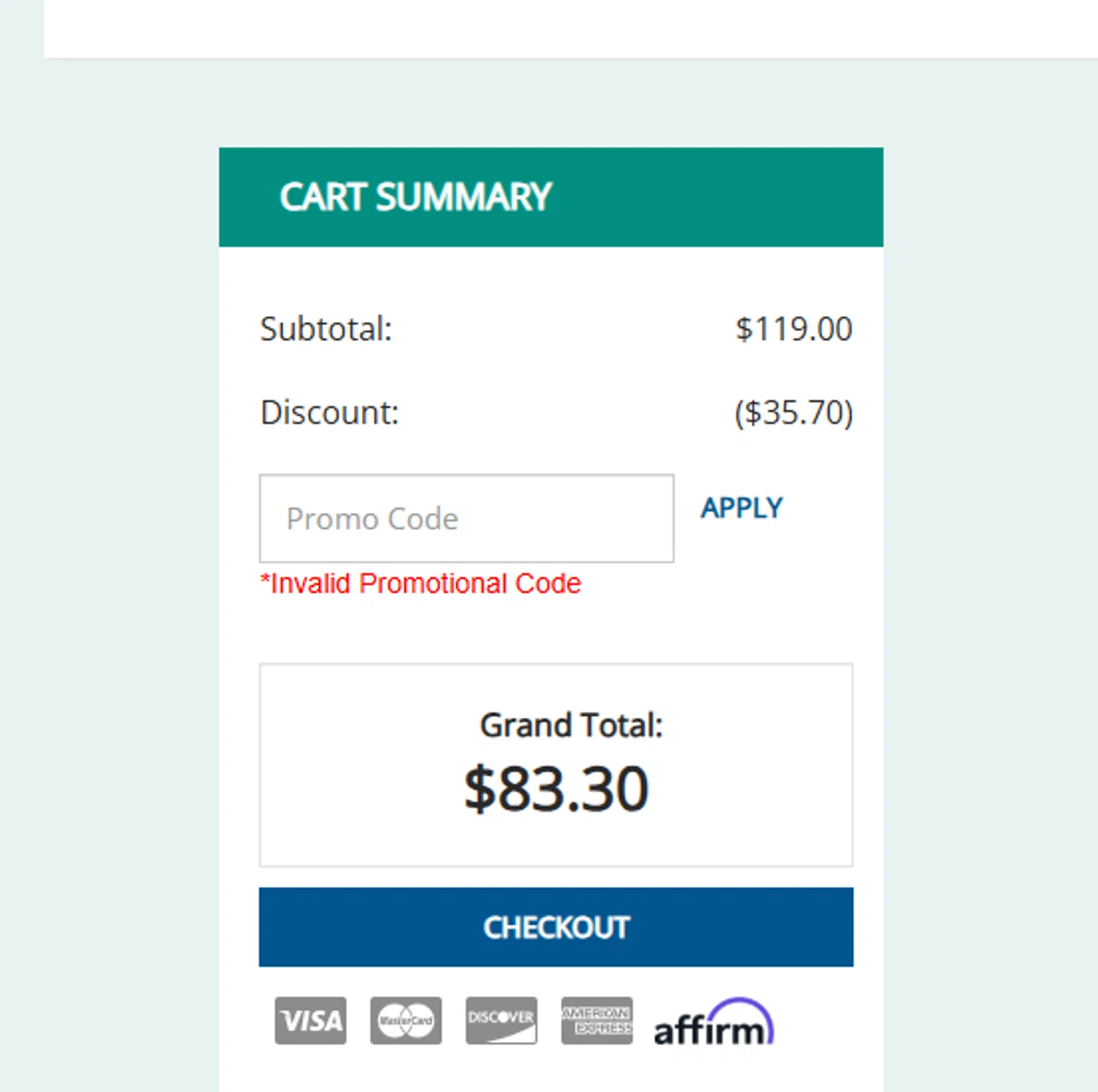
Task: Click the $83.30 grand total amount
Action: point(556,789)
